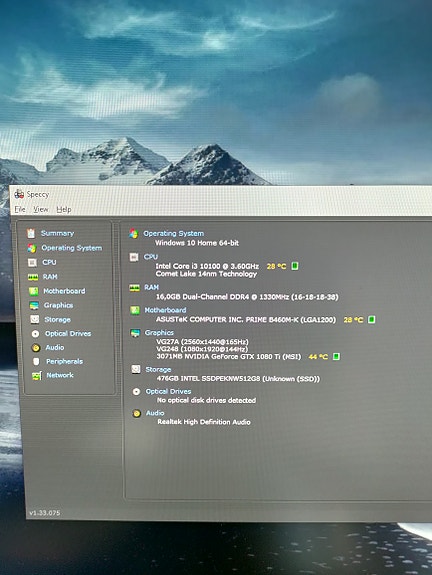This screenshot has height=575, width=432.
Task: Click the version number v1.33.075
Action: 44,513
